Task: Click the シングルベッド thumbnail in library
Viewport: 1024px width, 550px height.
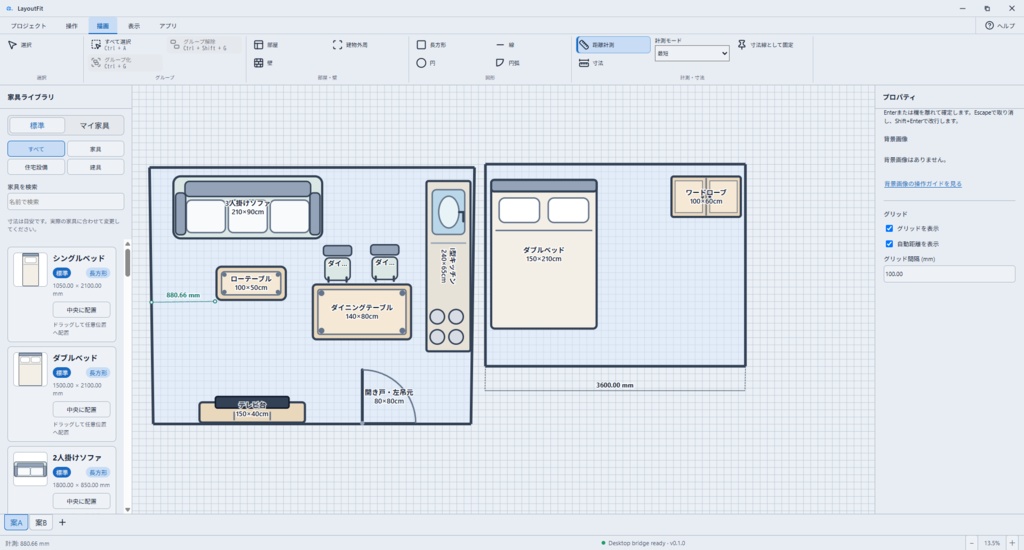Action: [30, 269]
